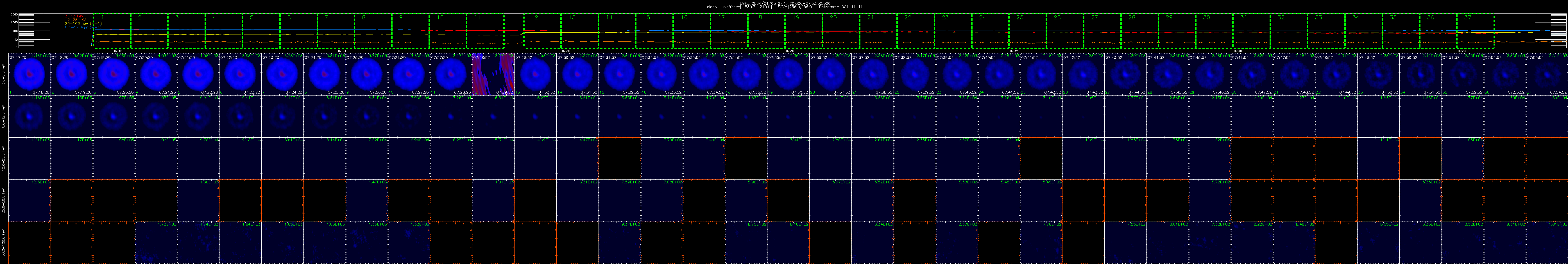Screen dimensions: 1568x264
Task: Open the 3–6 keV image starting 07:51:52
Action: click(1463, 74)
